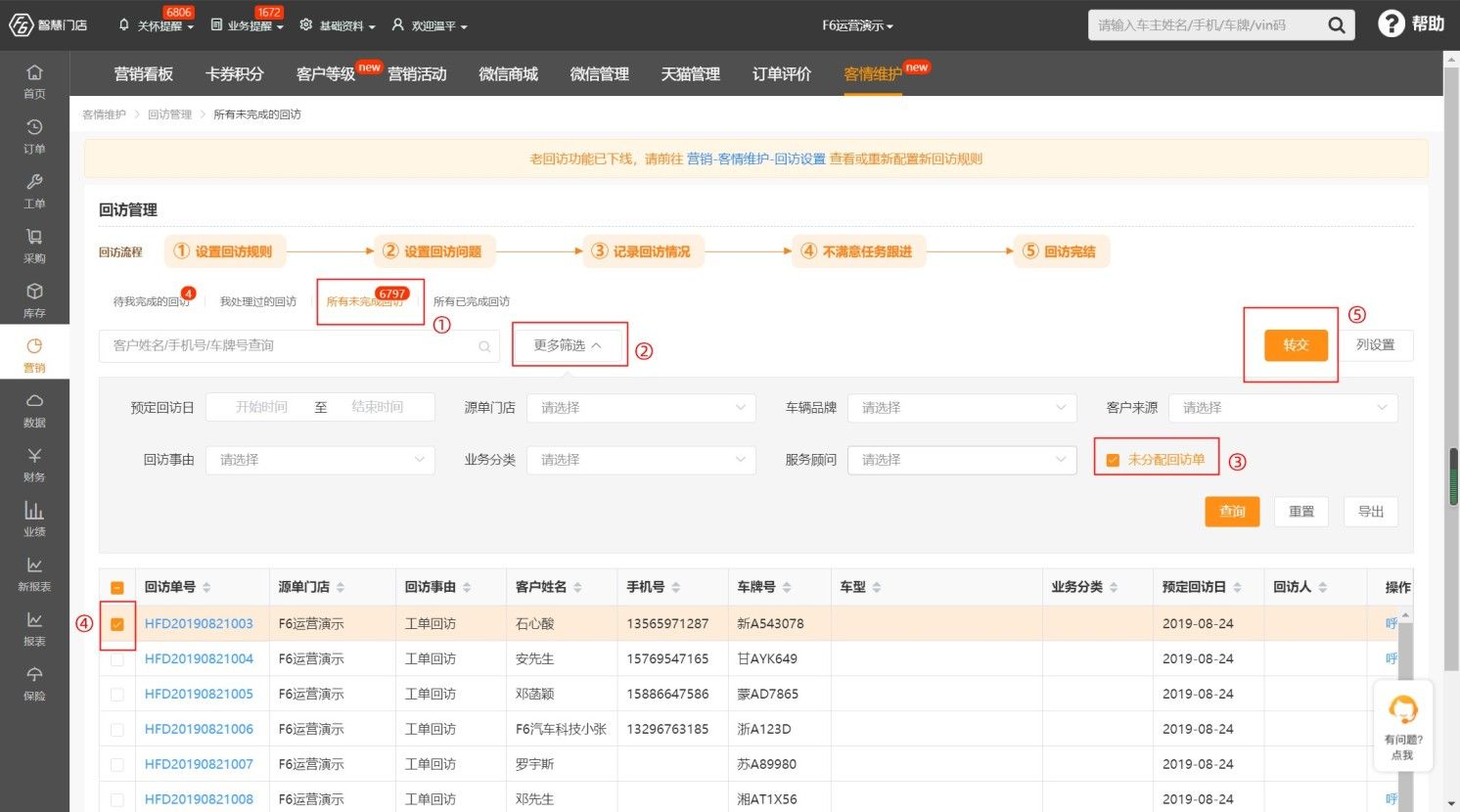Switch to the 营销看板 tab
Viewport: 1460px width, 812px height.
coord(144,74)
